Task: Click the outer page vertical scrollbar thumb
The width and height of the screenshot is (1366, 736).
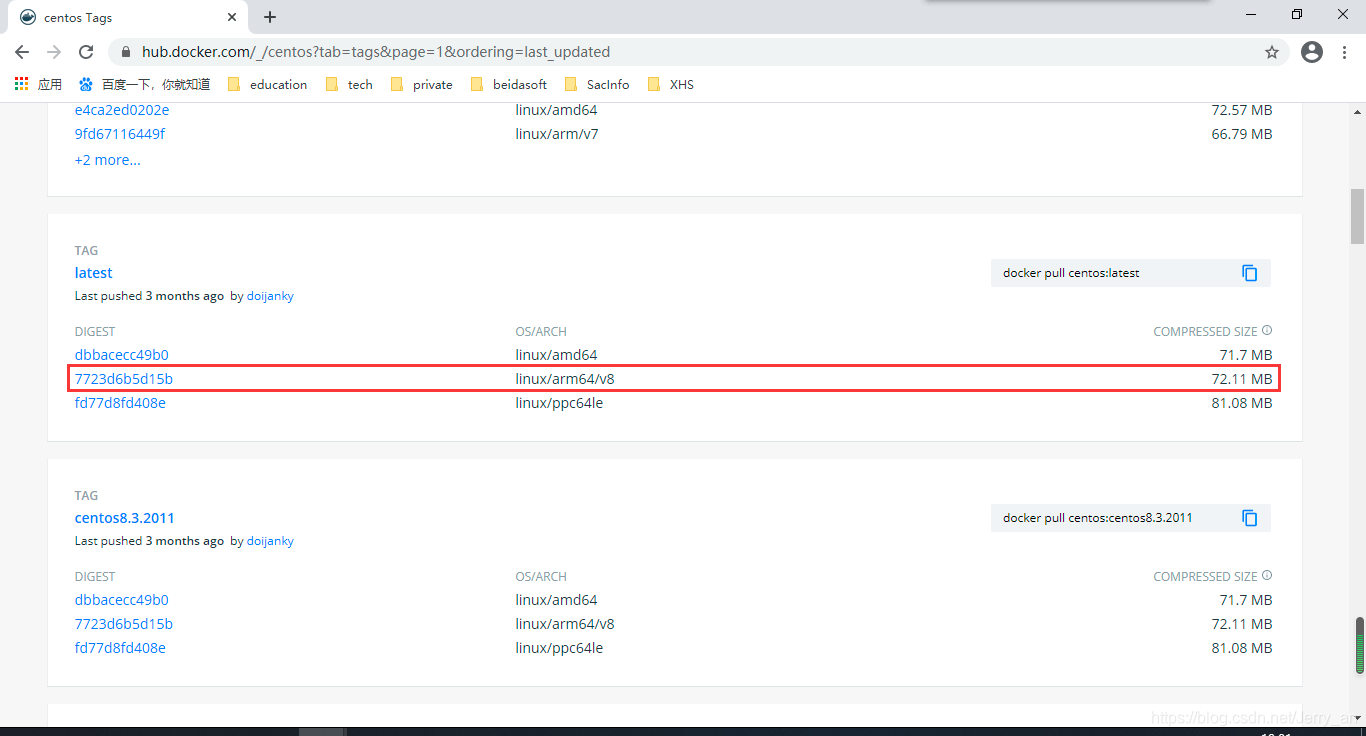Action: tap(1358, 216)
